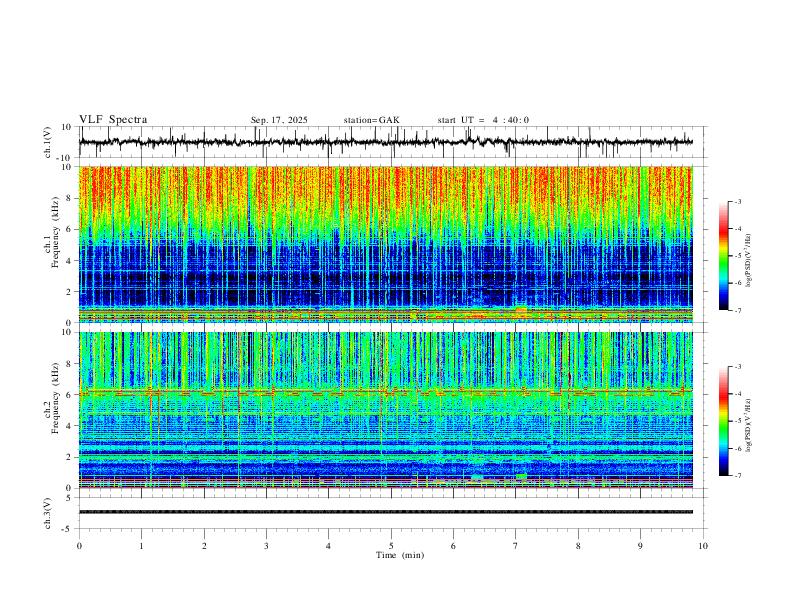The width and height of the screenshot is (792, 612).
Task: Click the ch.1 'Frequency (kHz)' axis label
Action: (55, 233)
